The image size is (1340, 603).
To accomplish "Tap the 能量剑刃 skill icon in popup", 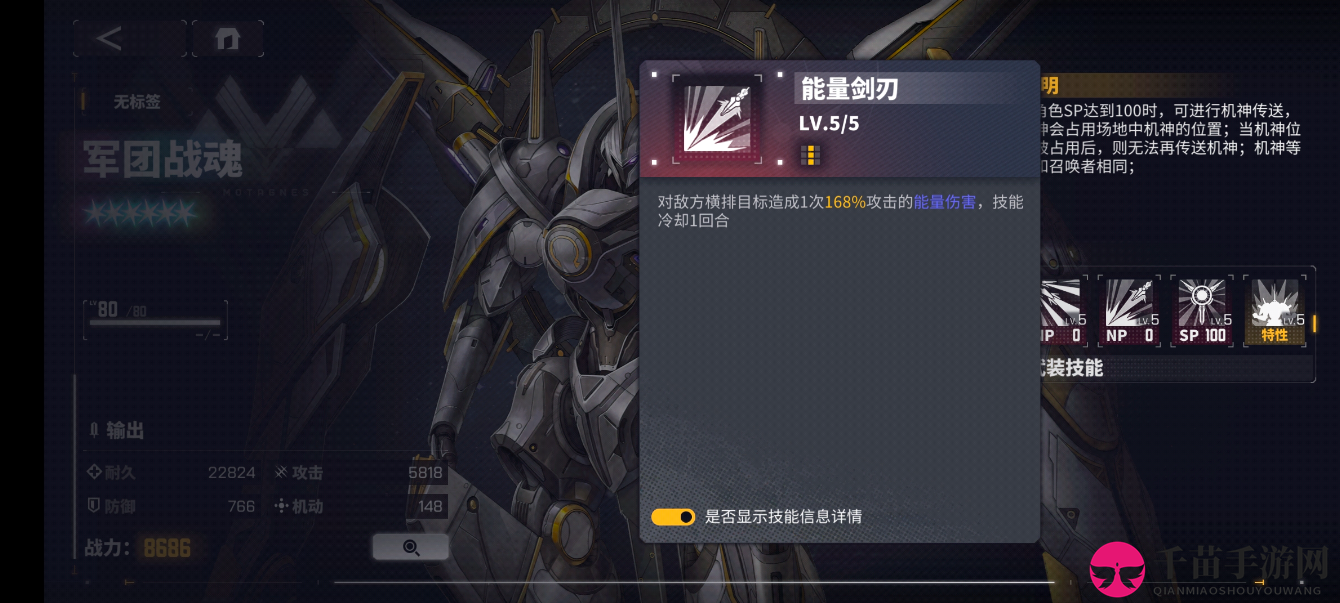I will (717, 119).
